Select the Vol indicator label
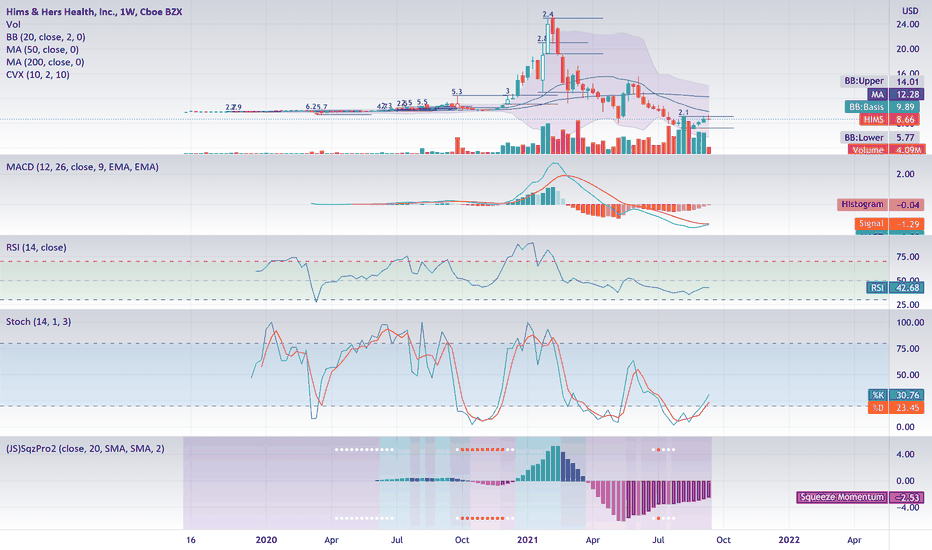The image size is (932, 550). point(13,24)
